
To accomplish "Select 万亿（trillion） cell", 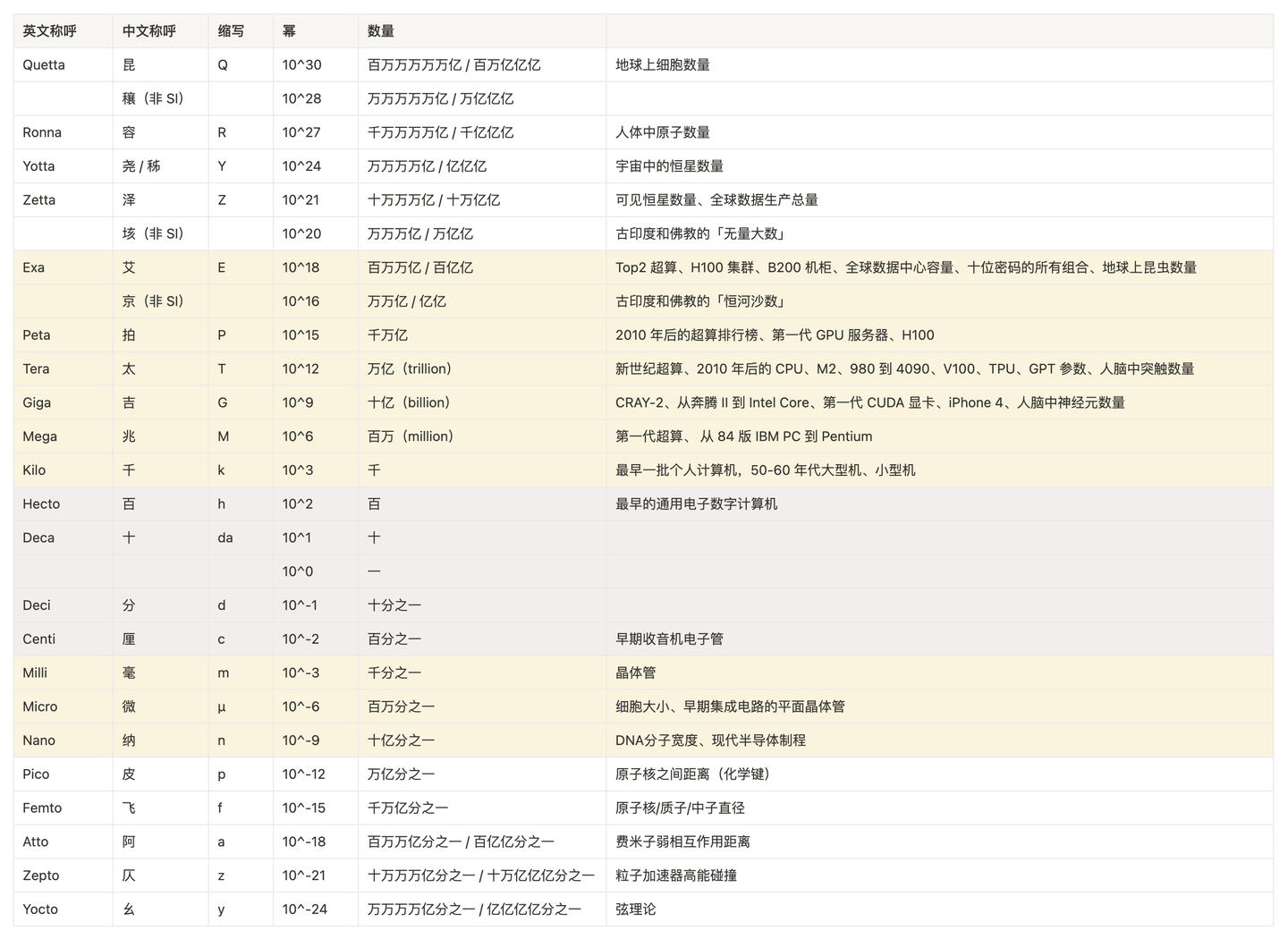I will [x=481, y=368].
